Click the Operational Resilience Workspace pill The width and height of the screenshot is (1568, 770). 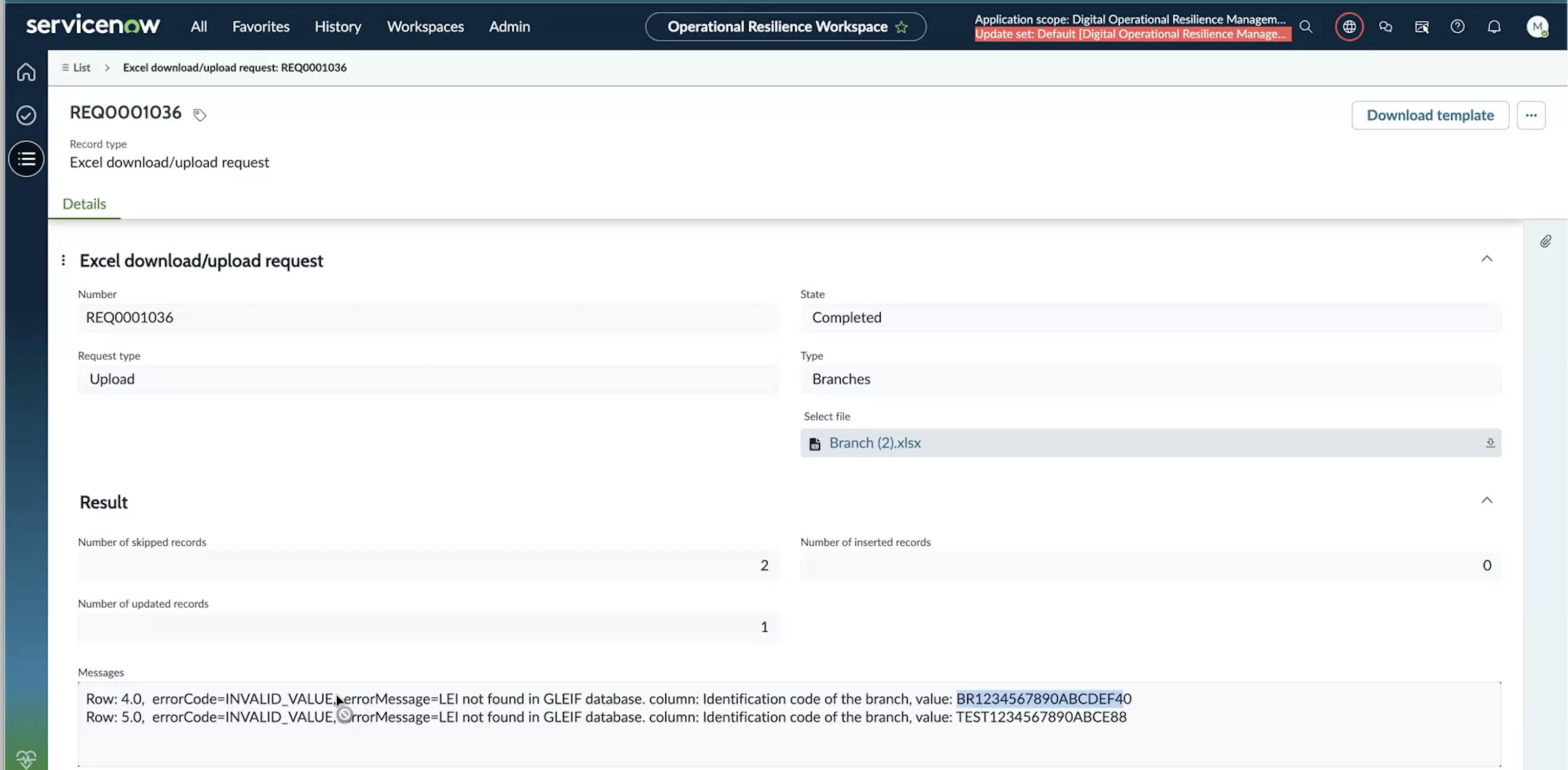(x=786, y=27)
